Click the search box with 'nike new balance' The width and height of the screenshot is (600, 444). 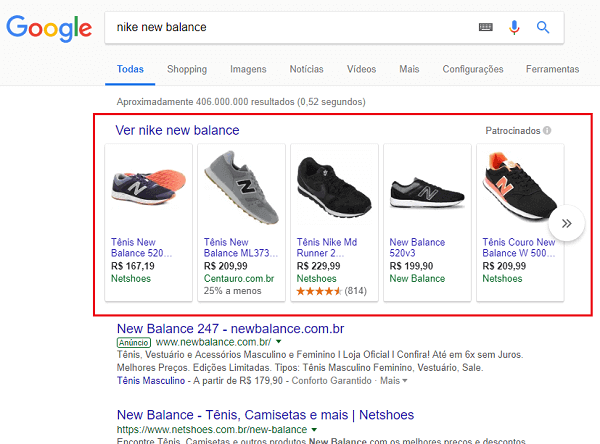tap(290, 28)
